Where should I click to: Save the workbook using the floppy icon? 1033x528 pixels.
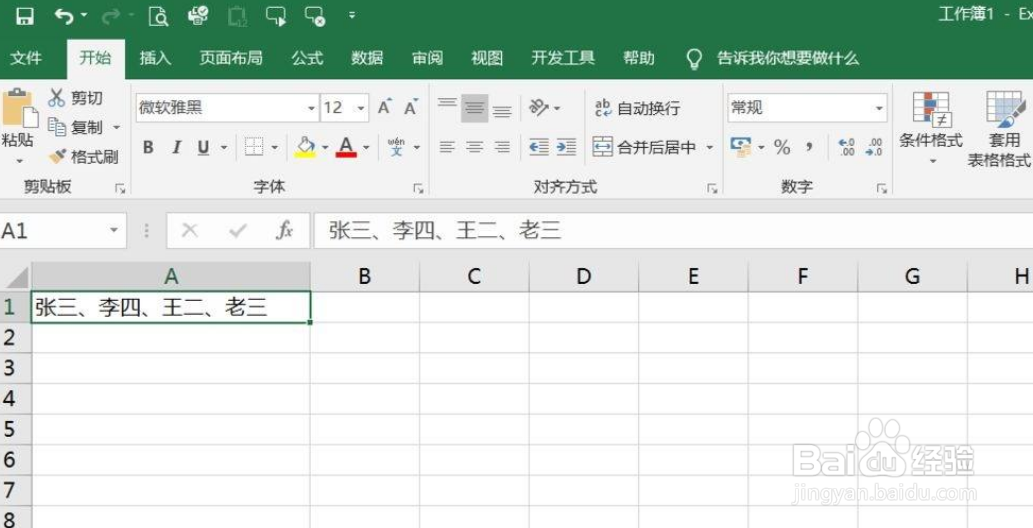(25, 16)
